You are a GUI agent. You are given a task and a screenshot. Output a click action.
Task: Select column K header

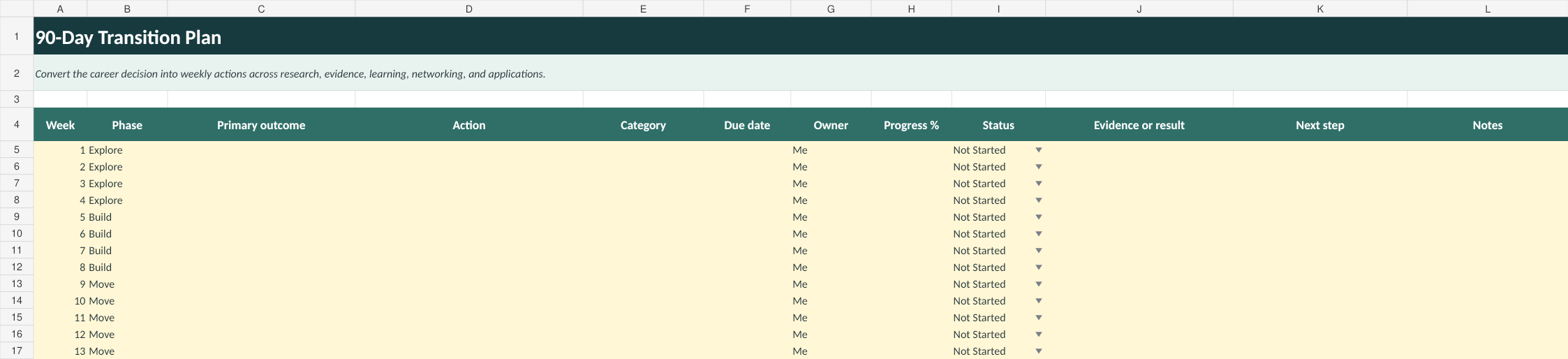coord(1320,8)
